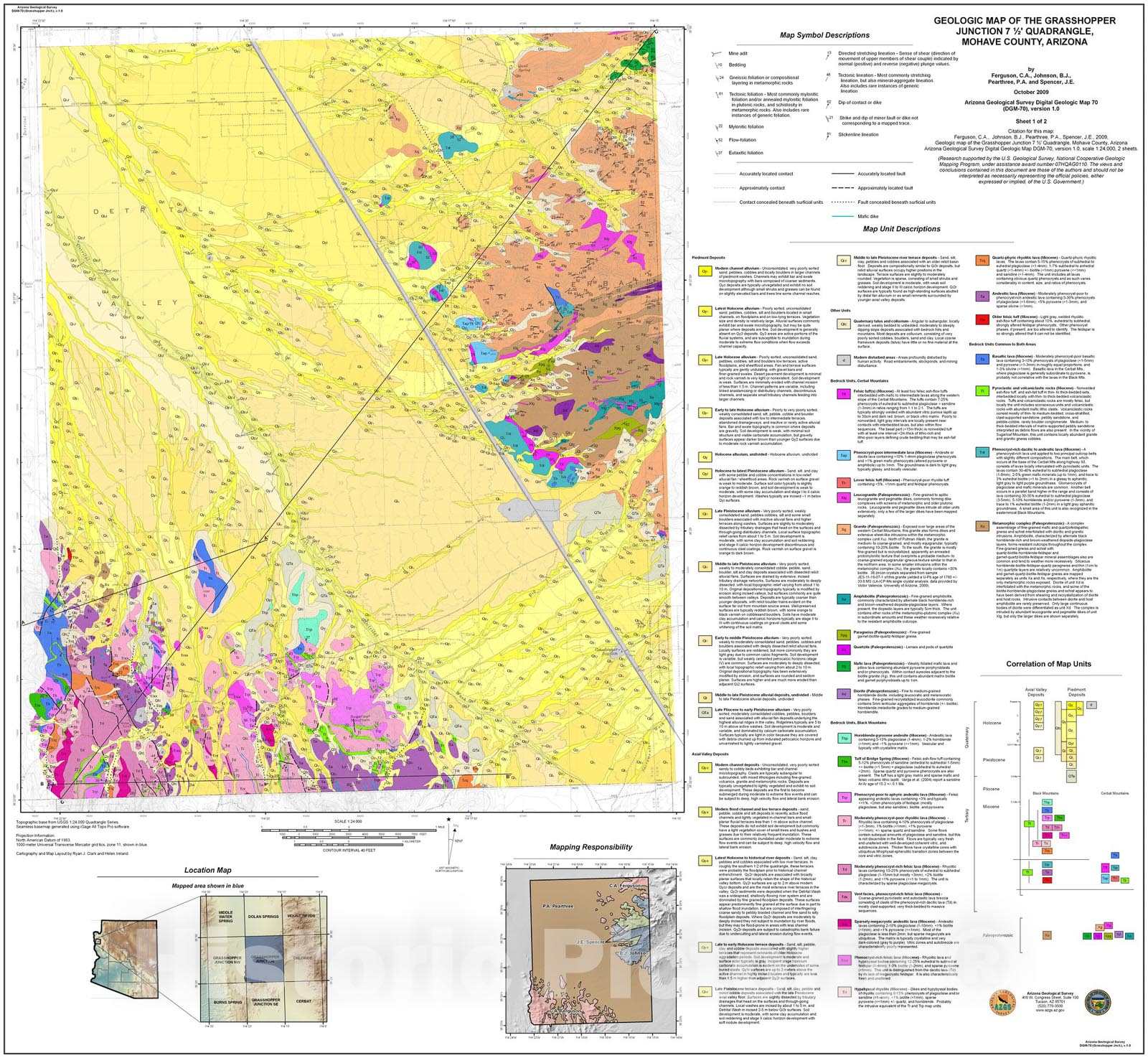
Task: Click the Modern channel alluvium legend swatch
Action: [705, 272]
